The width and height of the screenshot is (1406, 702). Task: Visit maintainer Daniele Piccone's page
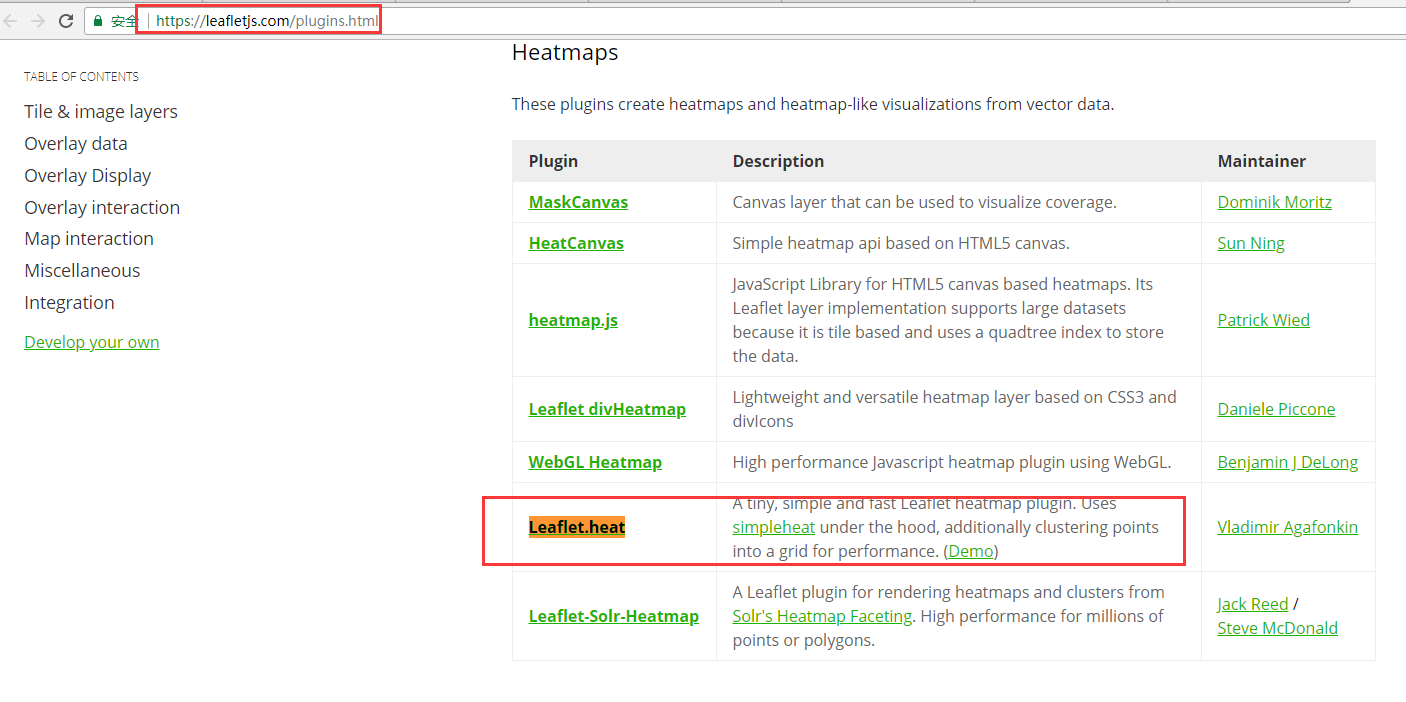pyautogui.click(x=1276, y=409)
